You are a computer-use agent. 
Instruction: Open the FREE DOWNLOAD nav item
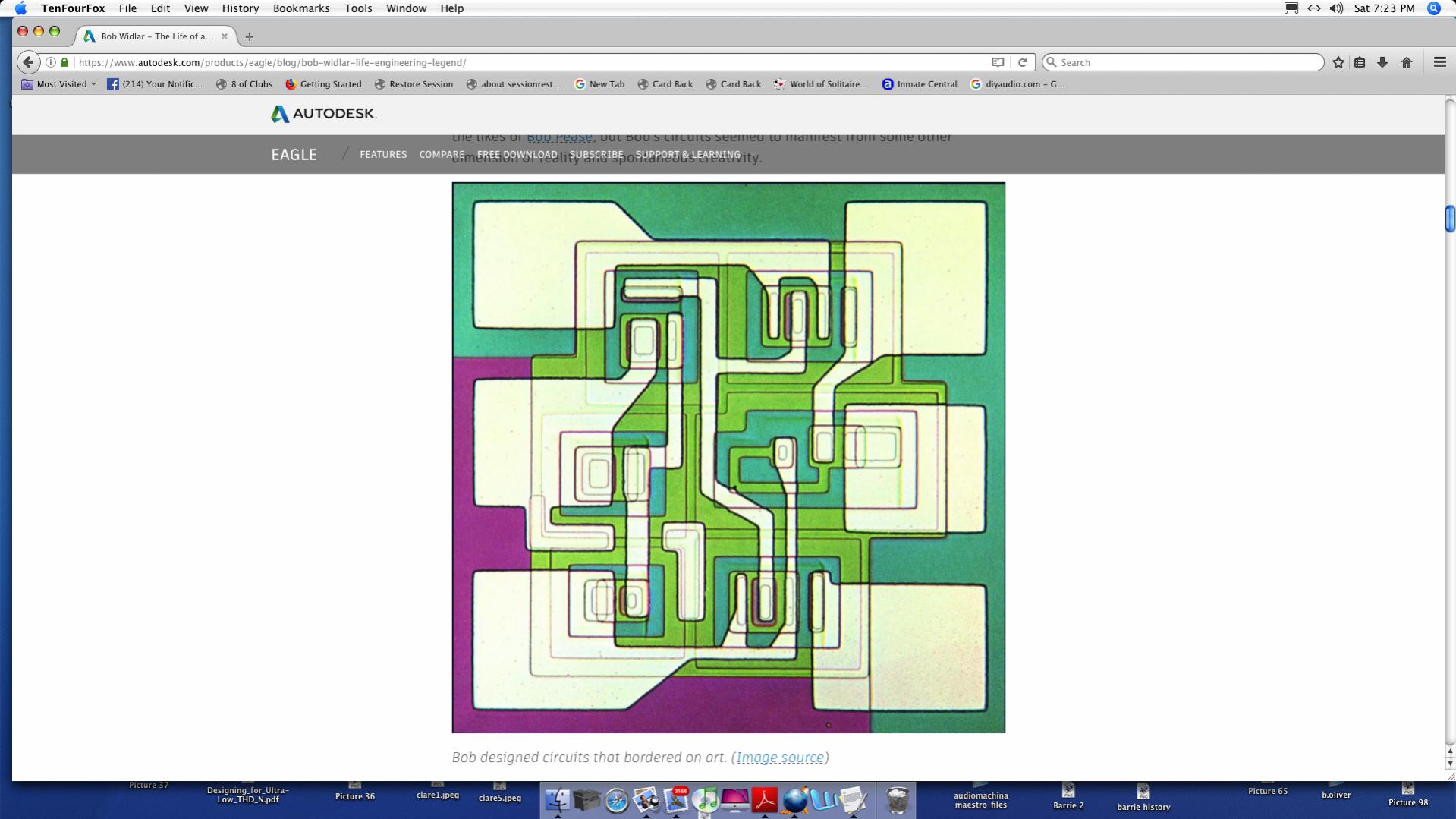point(517,155)
